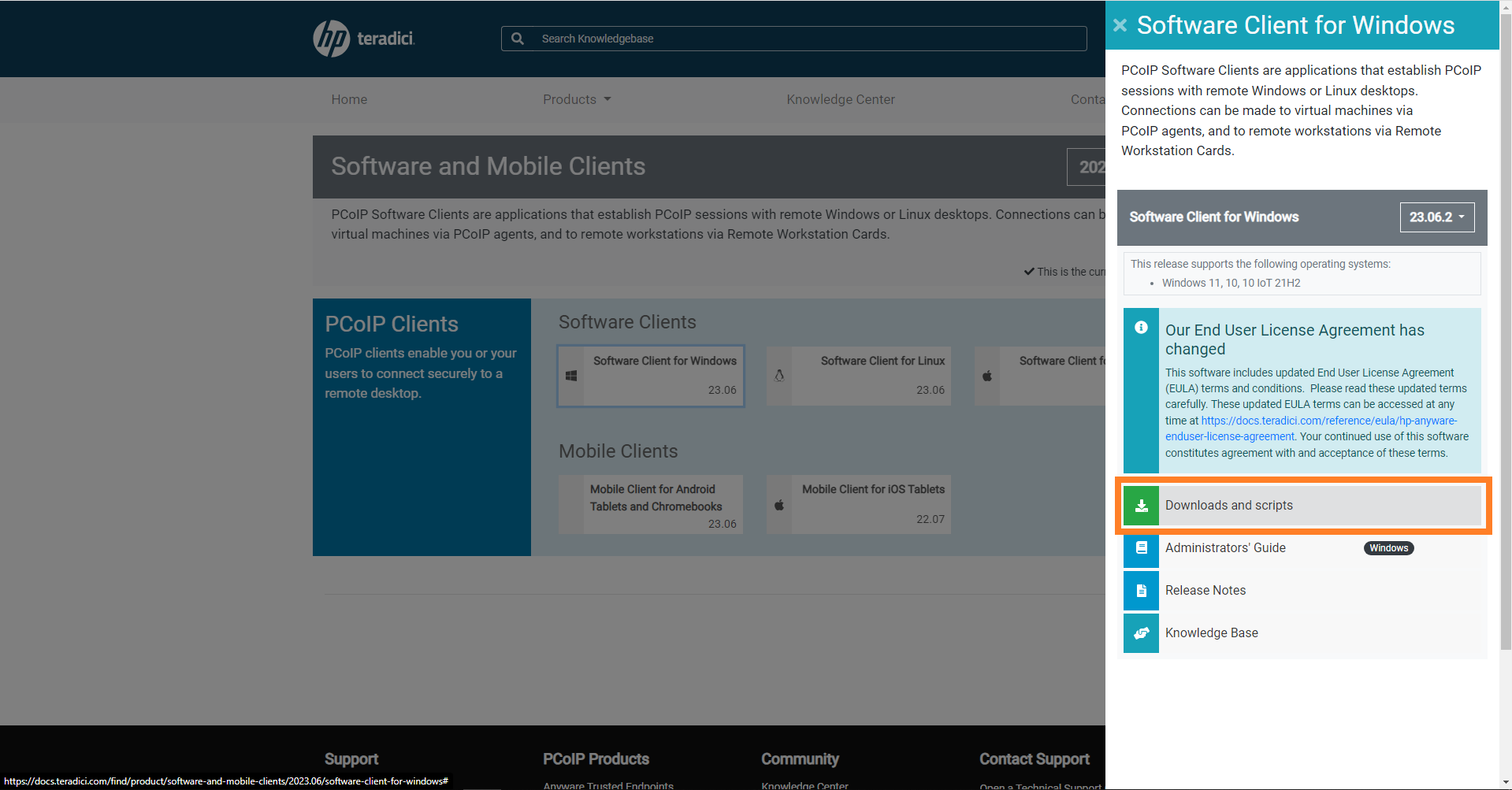The width and height of the screenshot is (1512, 790).
Task: Open the Knowledge Center nav item
Action: pos(840,99)
